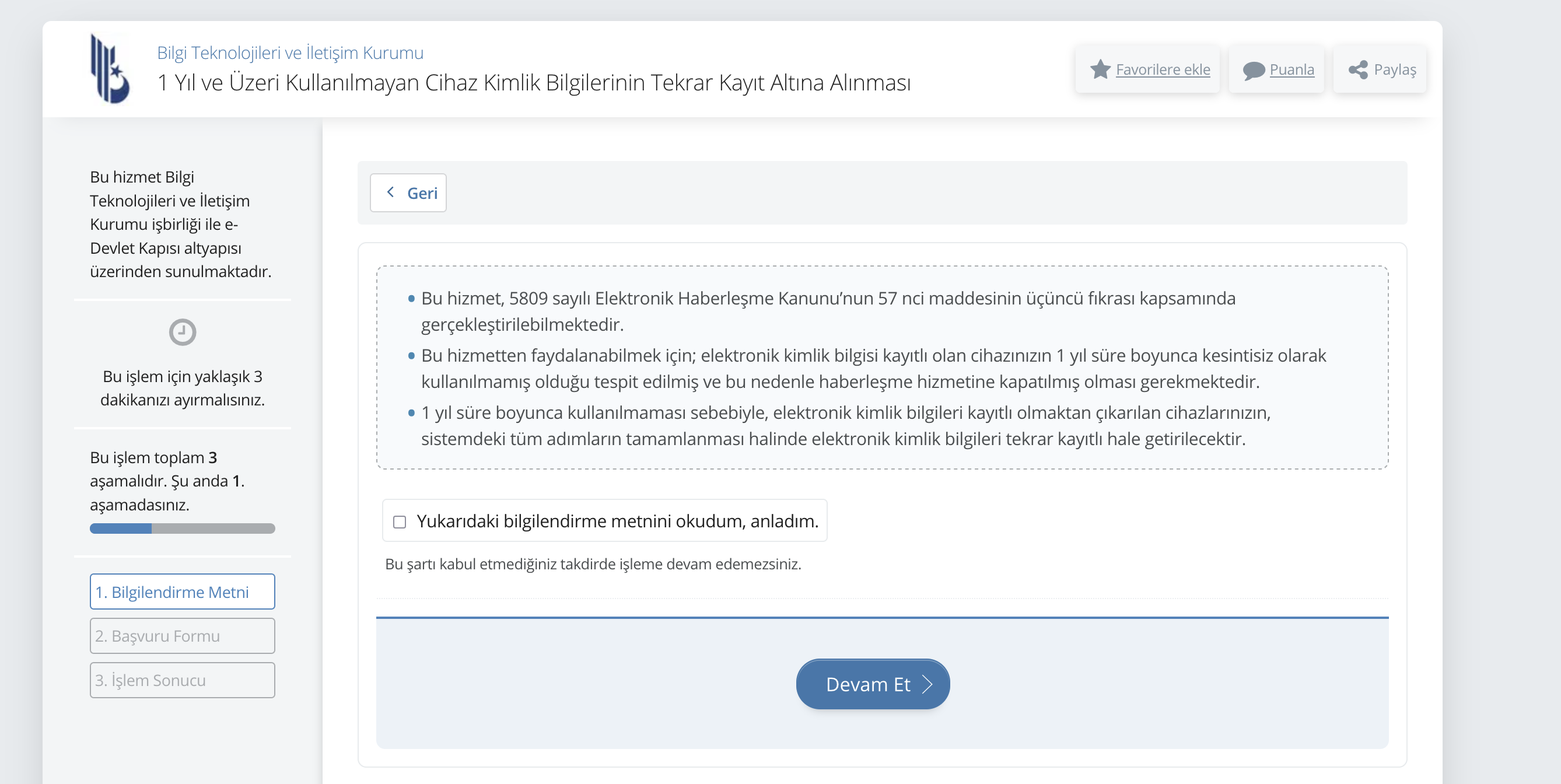Click the stage progress bar

[183, 528]
